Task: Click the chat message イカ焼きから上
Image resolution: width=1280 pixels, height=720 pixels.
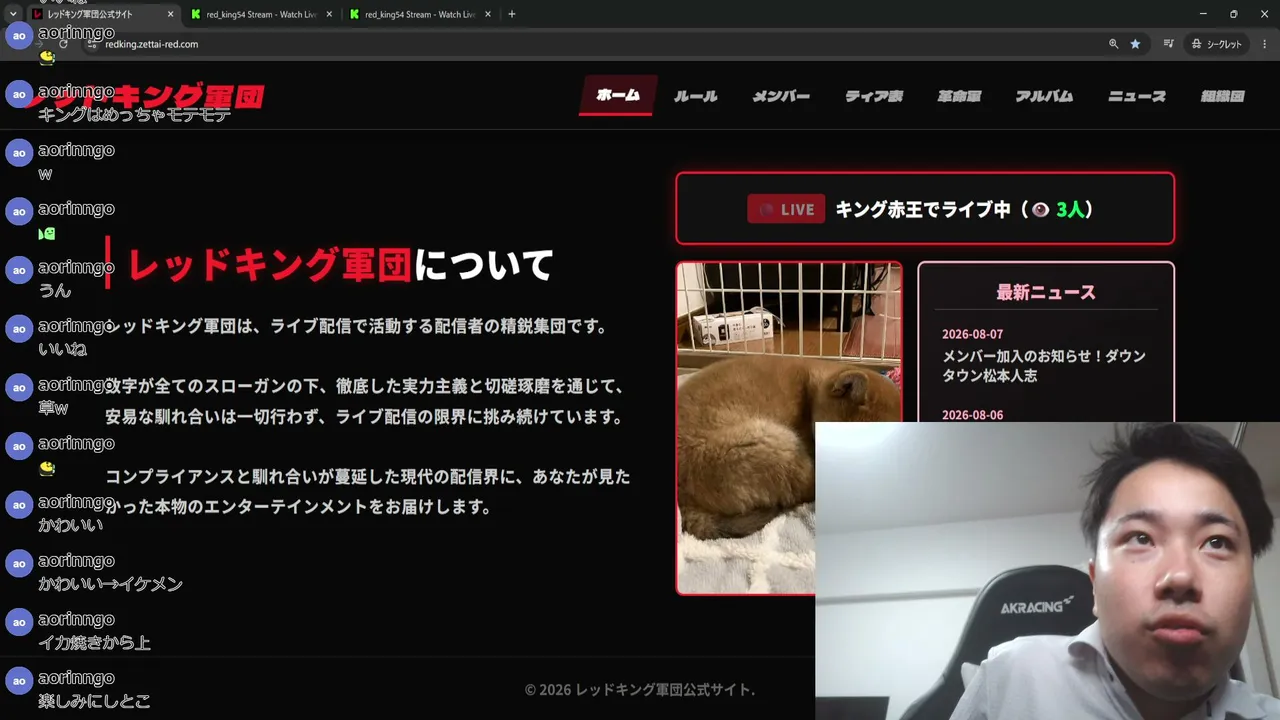Action: tap(94, 643)
